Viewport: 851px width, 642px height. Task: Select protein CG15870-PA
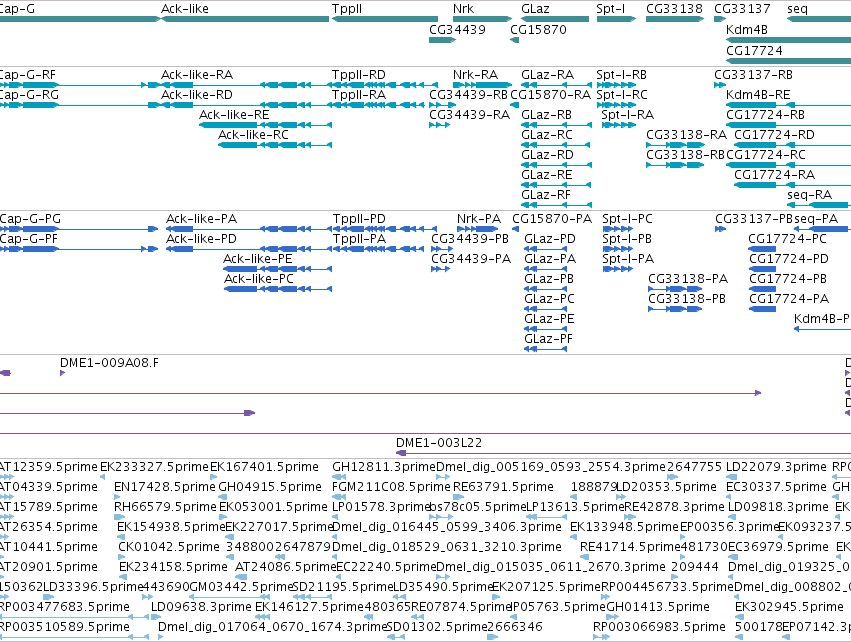point(552,219)
